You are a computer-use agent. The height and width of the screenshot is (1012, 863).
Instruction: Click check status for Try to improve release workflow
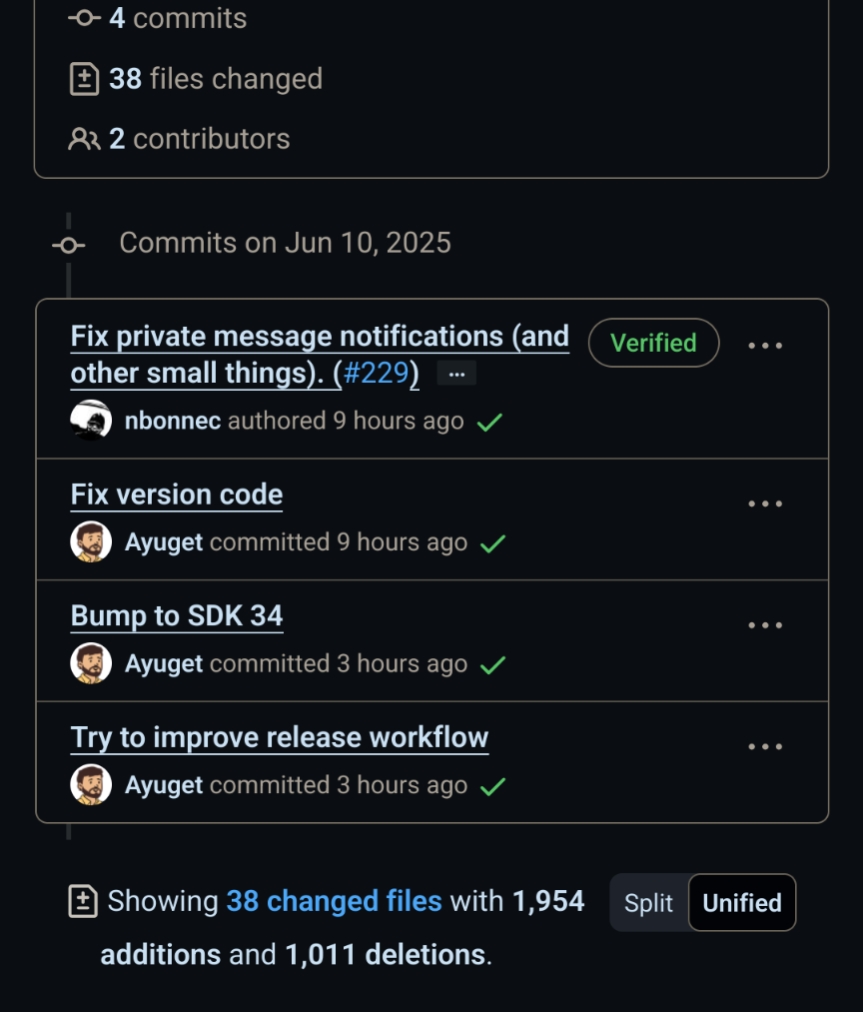[x=493, y=786]
